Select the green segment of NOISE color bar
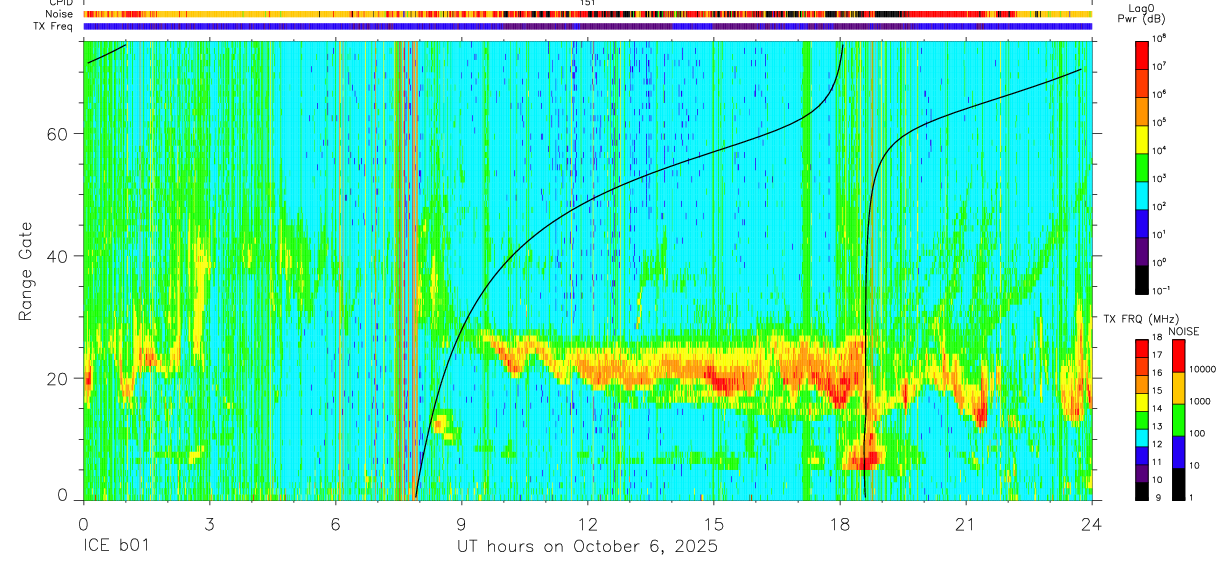 [1178, 420]
